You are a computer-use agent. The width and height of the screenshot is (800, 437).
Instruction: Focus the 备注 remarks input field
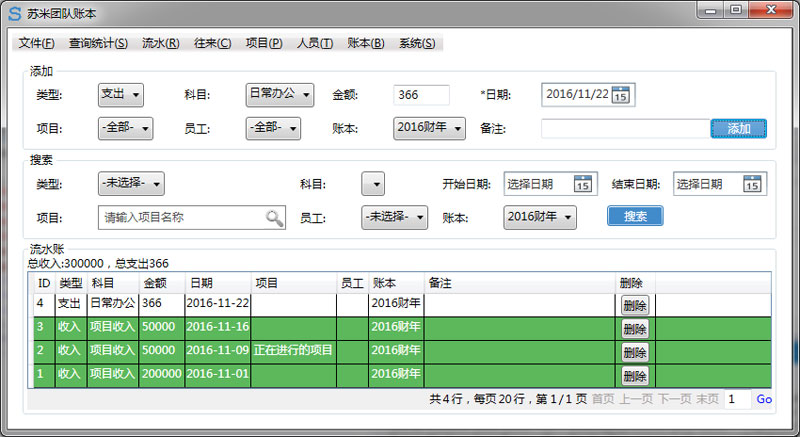pos(626,128)
